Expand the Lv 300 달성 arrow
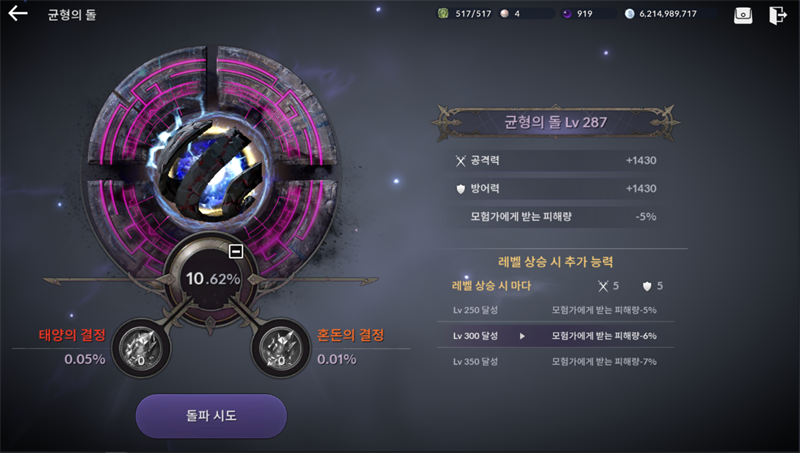The height and width of the screenshot is (453, 800). pyautogui.click(x=522, y=336)
